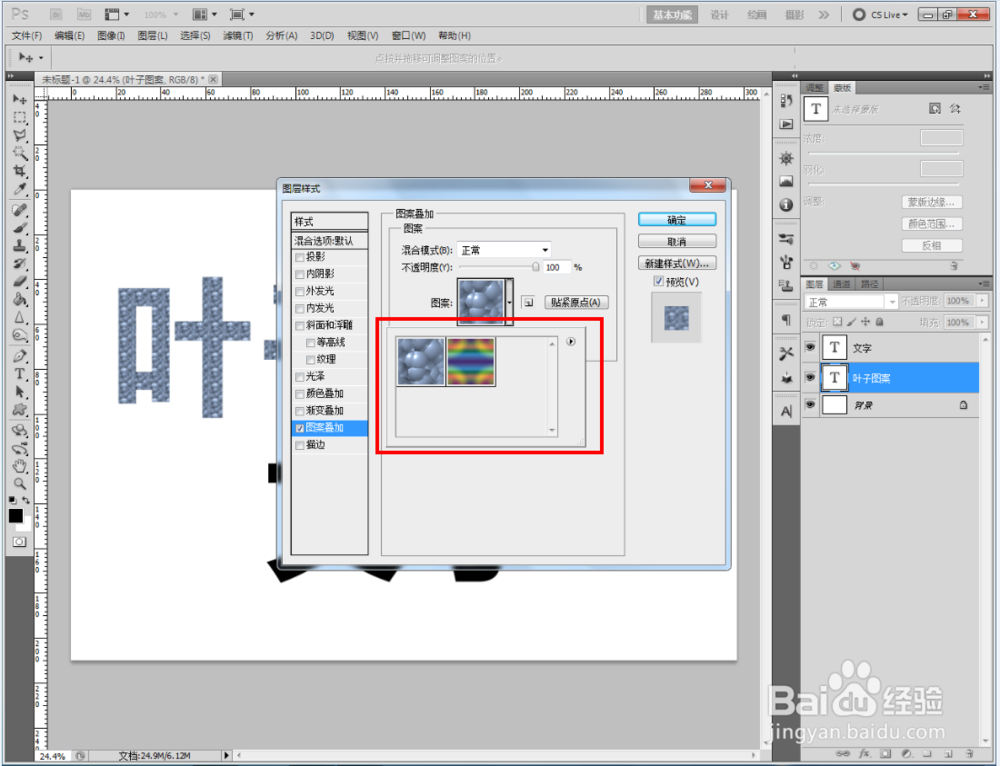Viewport: 1000px width, 766px height.
Task: Select the Path Selection arrow tool
Action: click(20, 392)
